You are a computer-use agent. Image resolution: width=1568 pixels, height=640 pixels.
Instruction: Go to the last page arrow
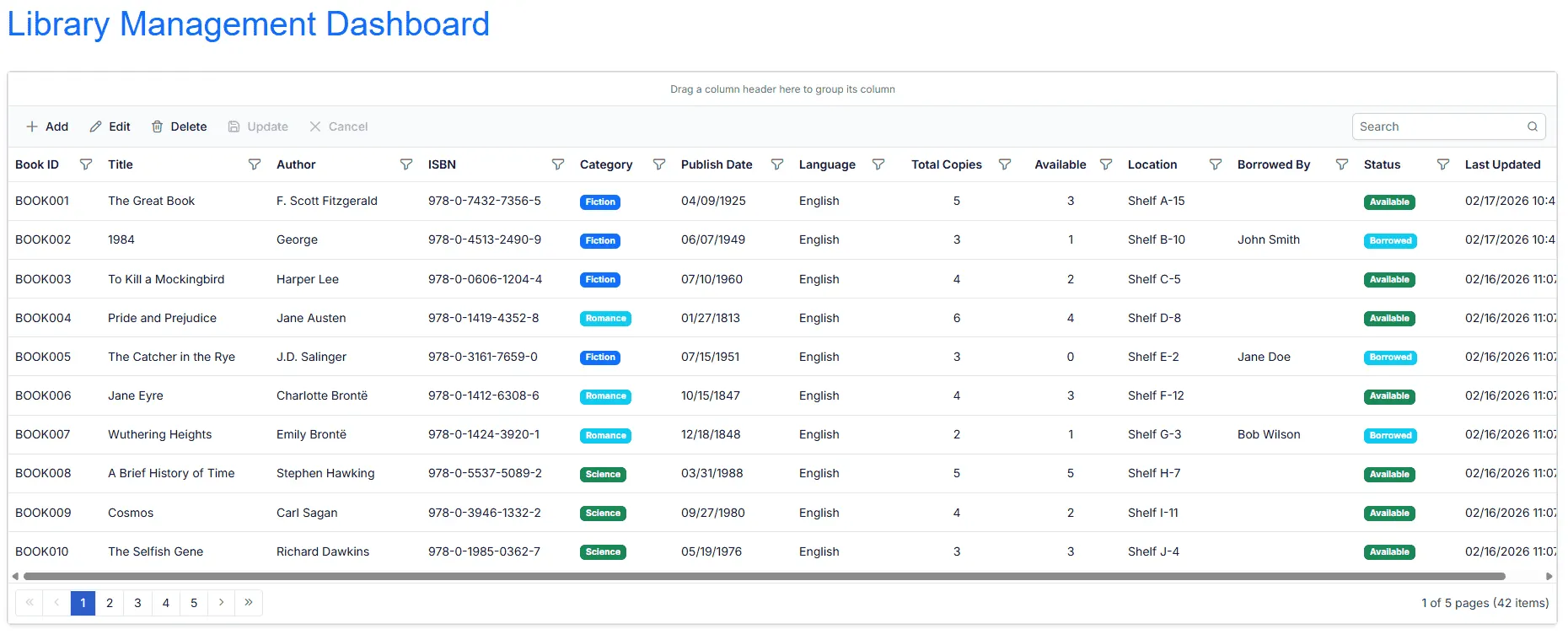[x=249, y=602]
